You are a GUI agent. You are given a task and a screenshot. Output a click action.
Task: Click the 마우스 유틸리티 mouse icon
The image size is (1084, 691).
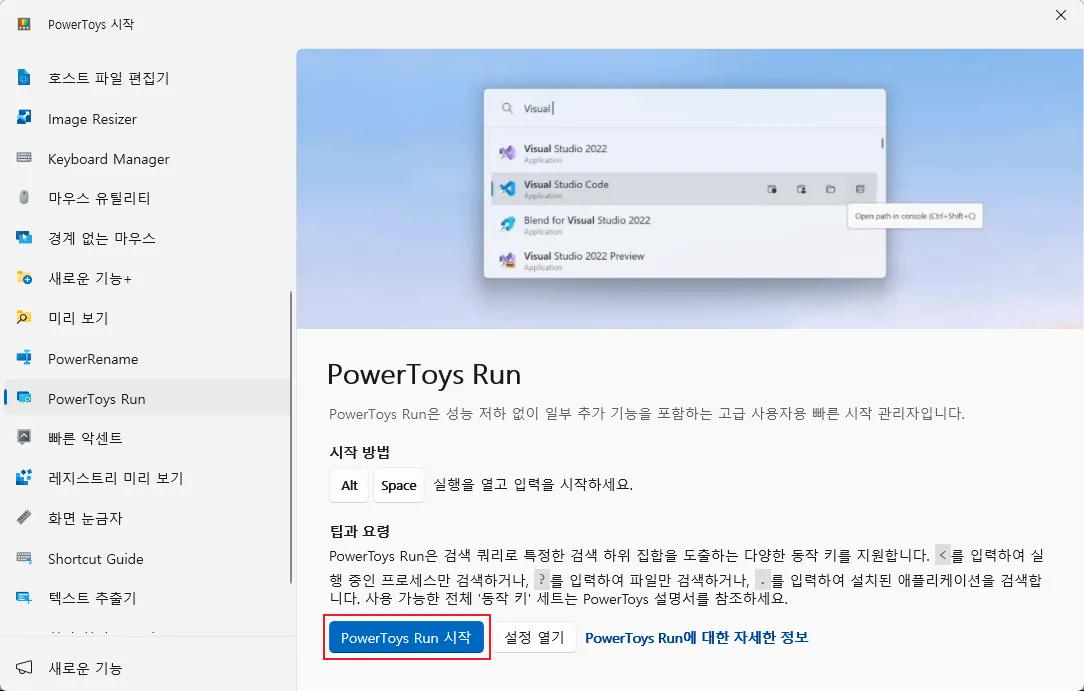pos(24,198)
